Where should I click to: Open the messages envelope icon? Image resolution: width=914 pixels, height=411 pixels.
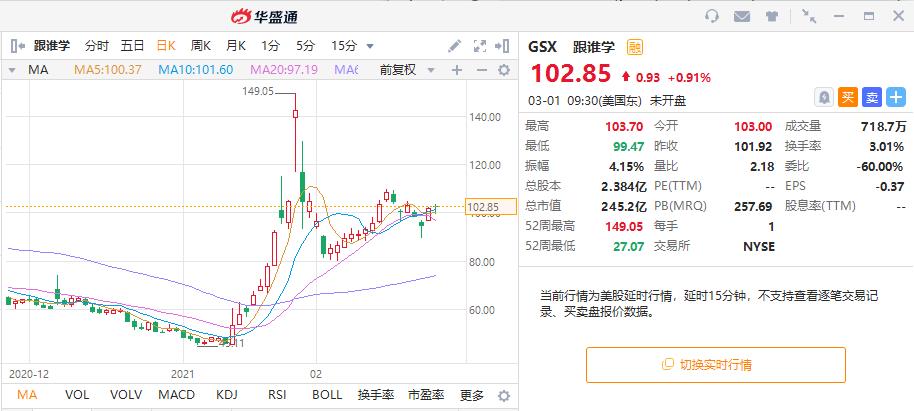[741, 16]
